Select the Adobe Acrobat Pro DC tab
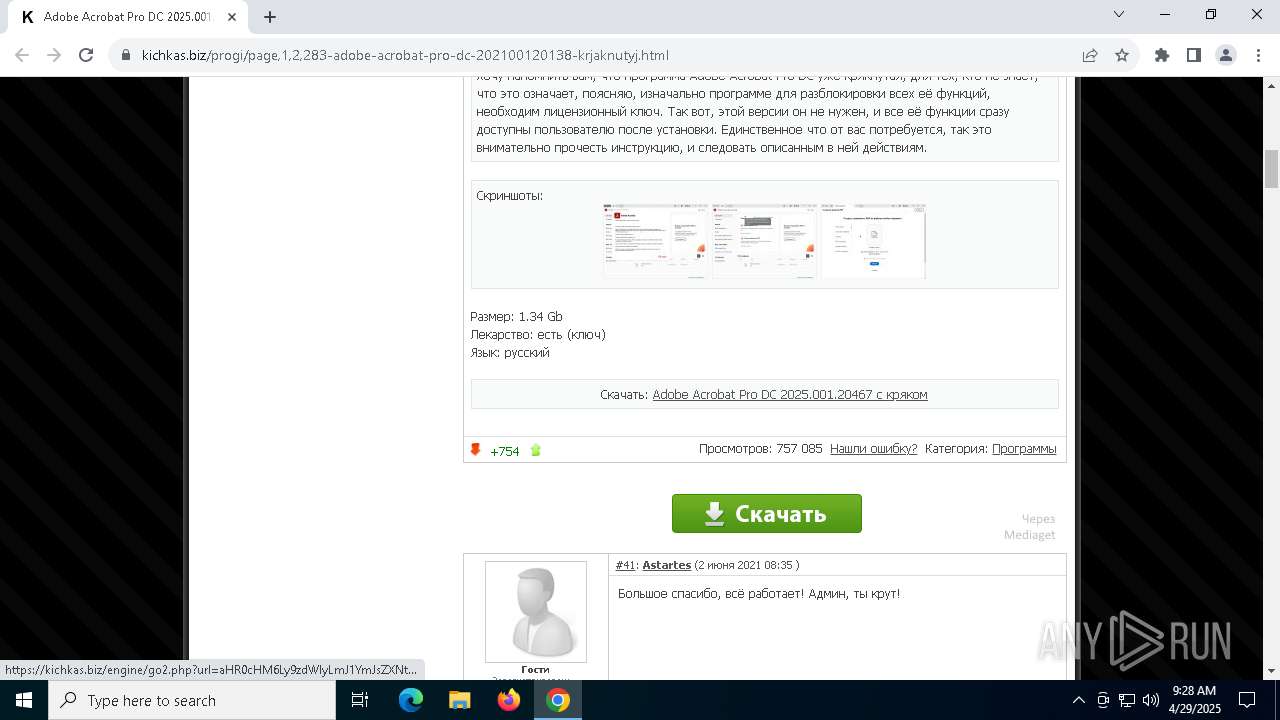Image resolution: width=1280 pixels, height=720 pixels. point(128,17)
